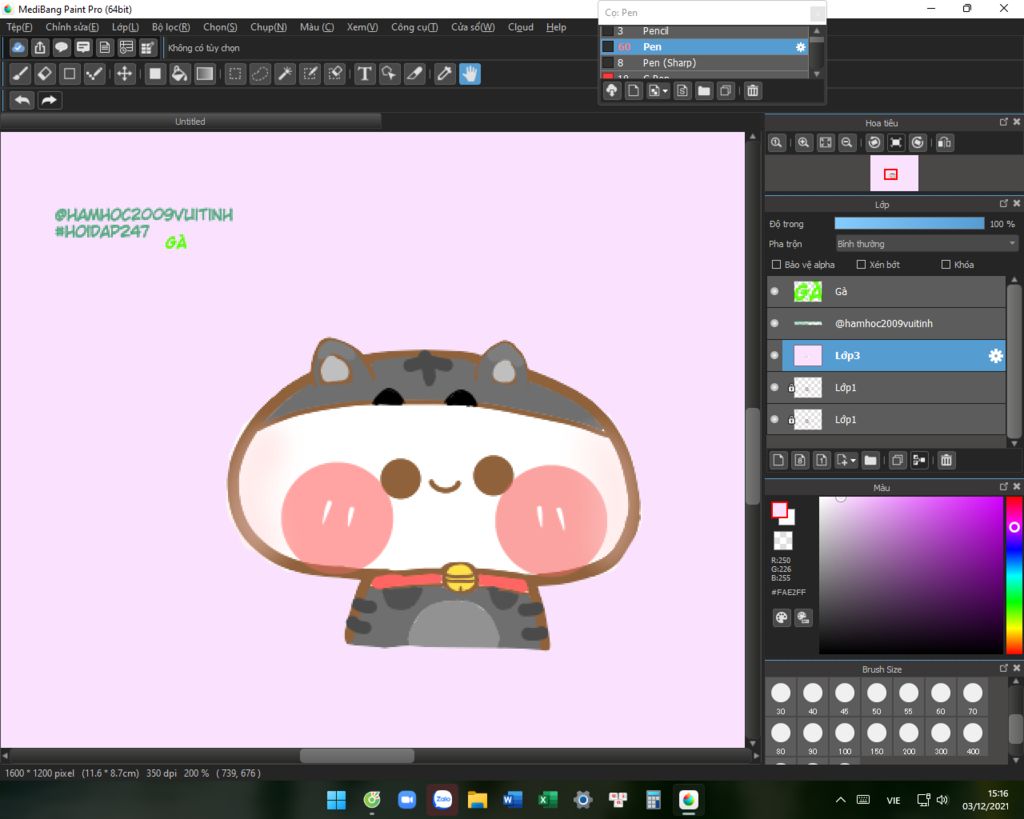Select brush size 30 preset
Screen dimensions: 1024x819
pos(780,698)
